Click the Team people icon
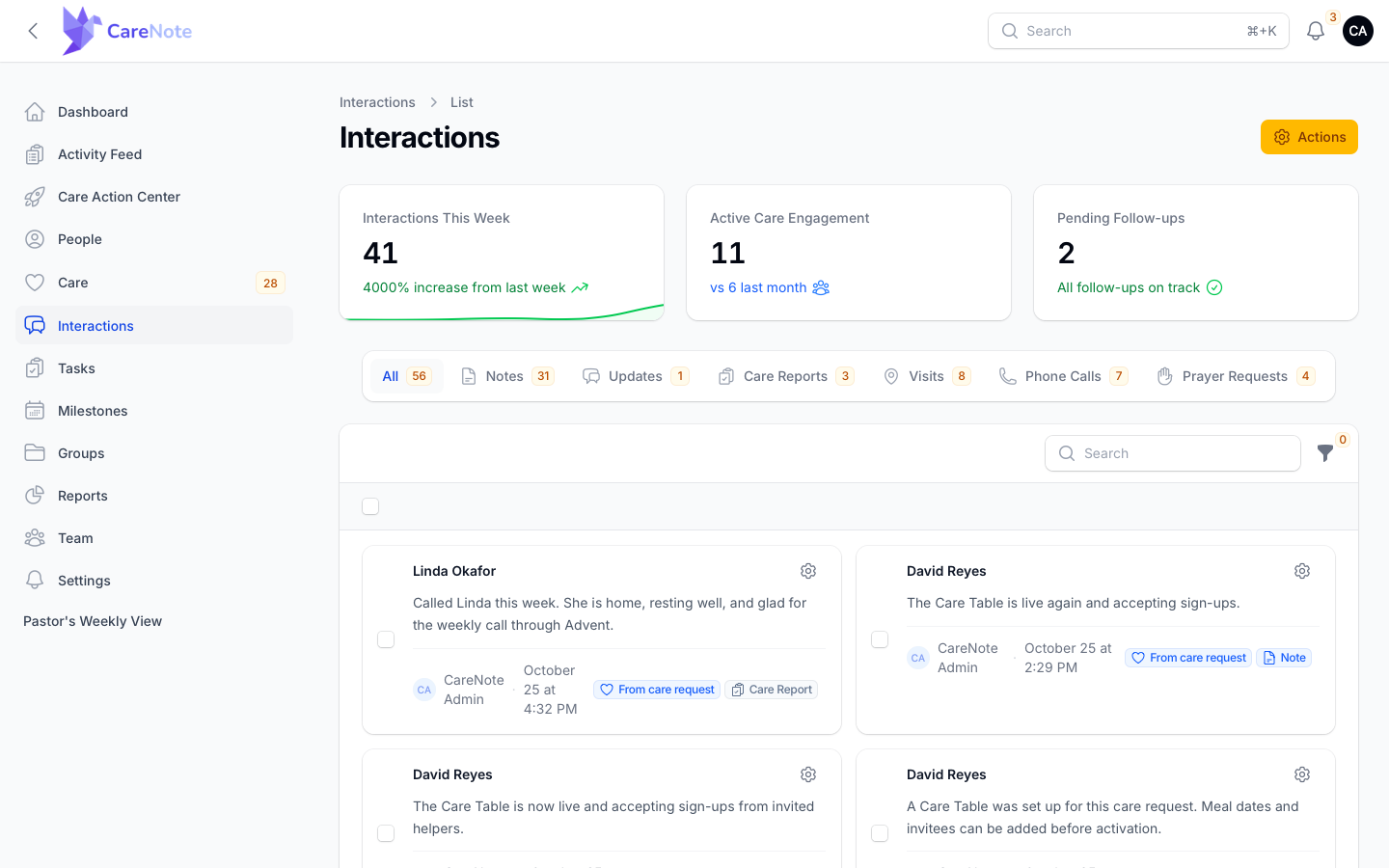The width and height of the screenshot is (1389, 868). [x=35, y=538]
